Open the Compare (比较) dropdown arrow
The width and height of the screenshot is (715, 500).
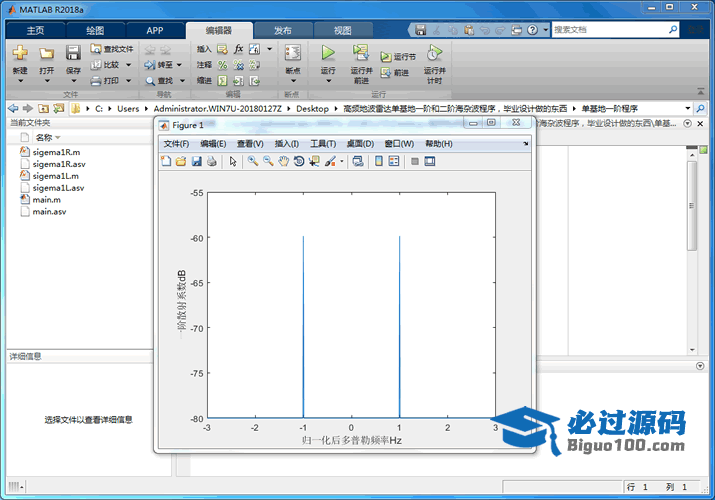pyautogui.click(x=129, y=65)
